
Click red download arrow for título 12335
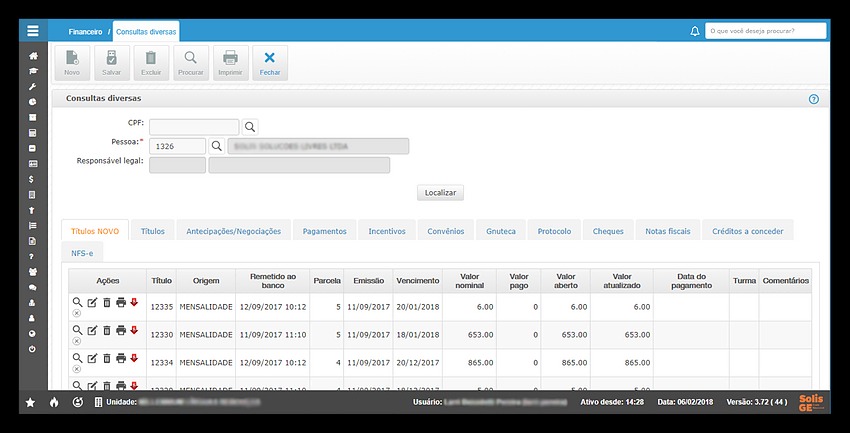pos(134,302)
